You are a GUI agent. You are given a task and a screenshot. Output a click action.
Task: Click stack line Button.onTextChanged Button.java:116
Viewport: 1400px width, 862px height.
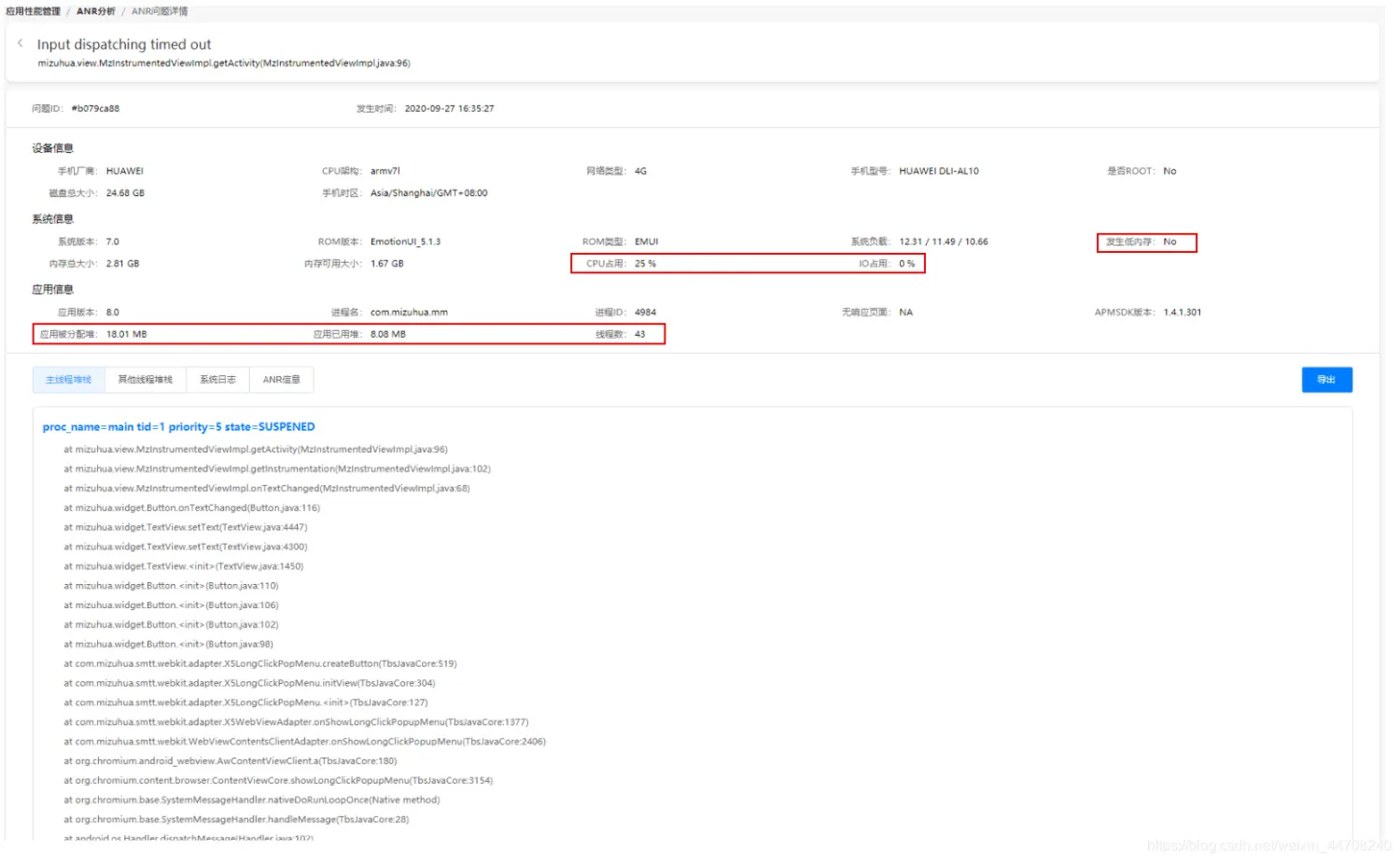(x=191, y=508)
